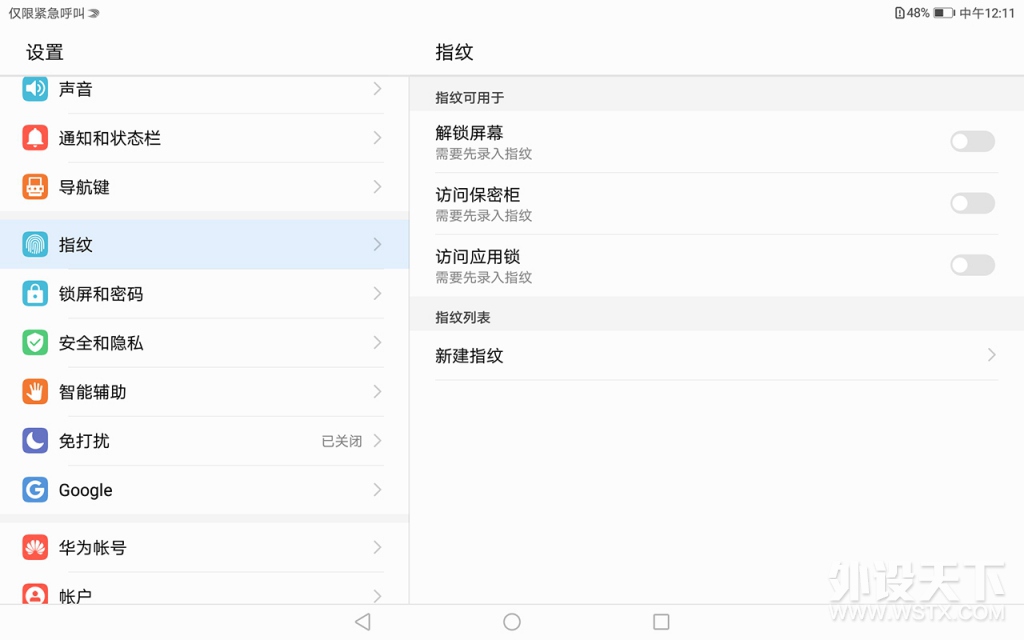This screenshot has width=1024, height=640.
Task: Tap the 指纹 chevron in the sidebar
Action: pos(377,244)
